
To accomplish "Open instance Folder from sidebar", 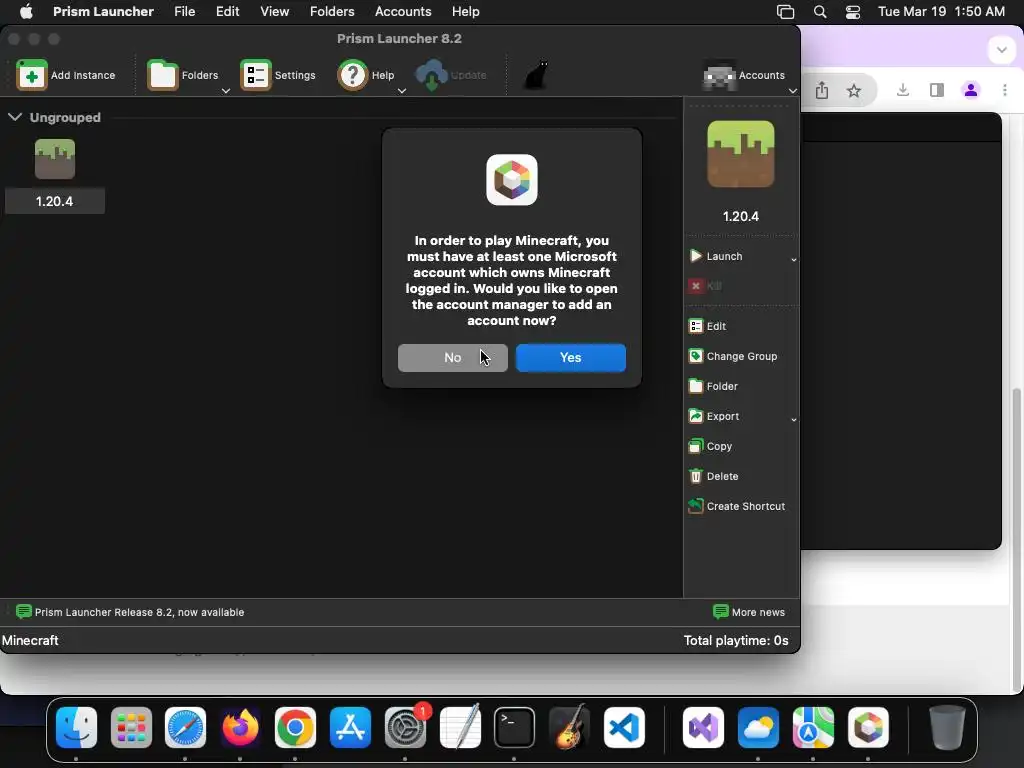I will click(713, 386).
